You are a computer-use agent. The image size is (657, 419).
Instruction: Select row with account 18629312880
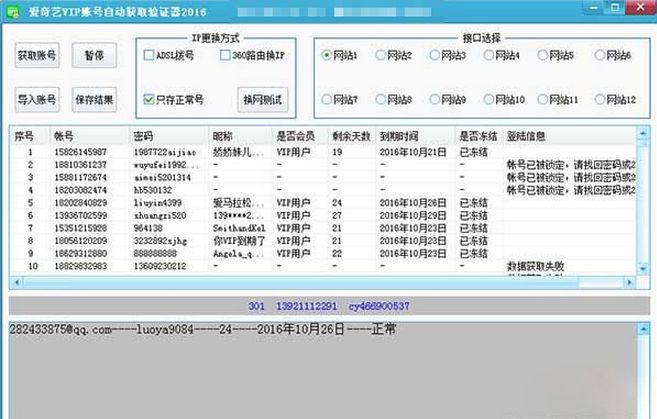pos(323,253)
